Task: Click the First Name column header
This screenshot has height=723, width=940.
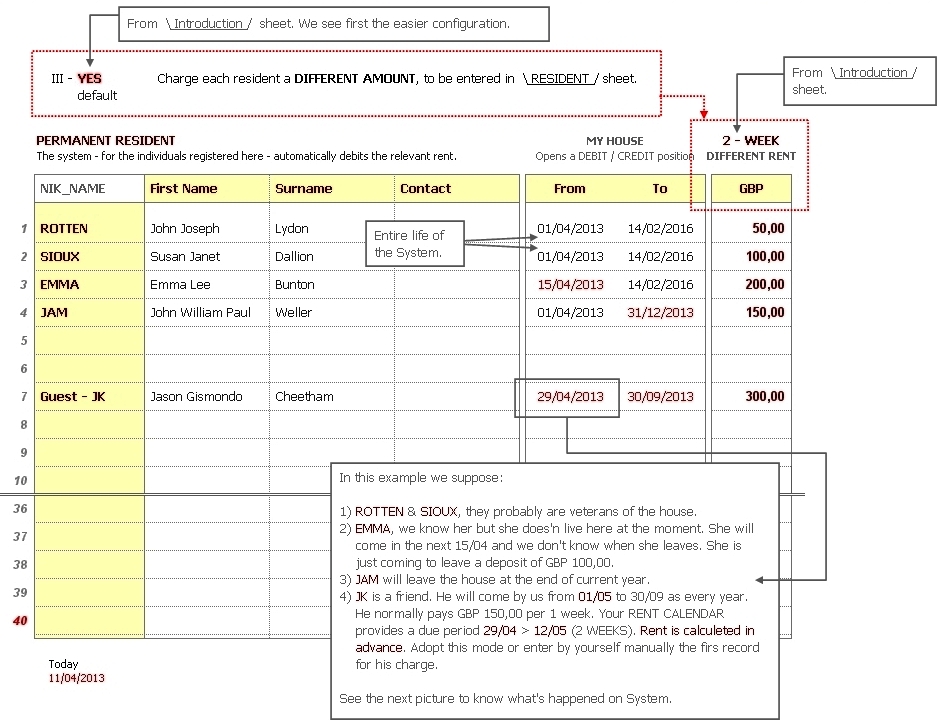Action: pyautogui.click(x=207, y=189)
